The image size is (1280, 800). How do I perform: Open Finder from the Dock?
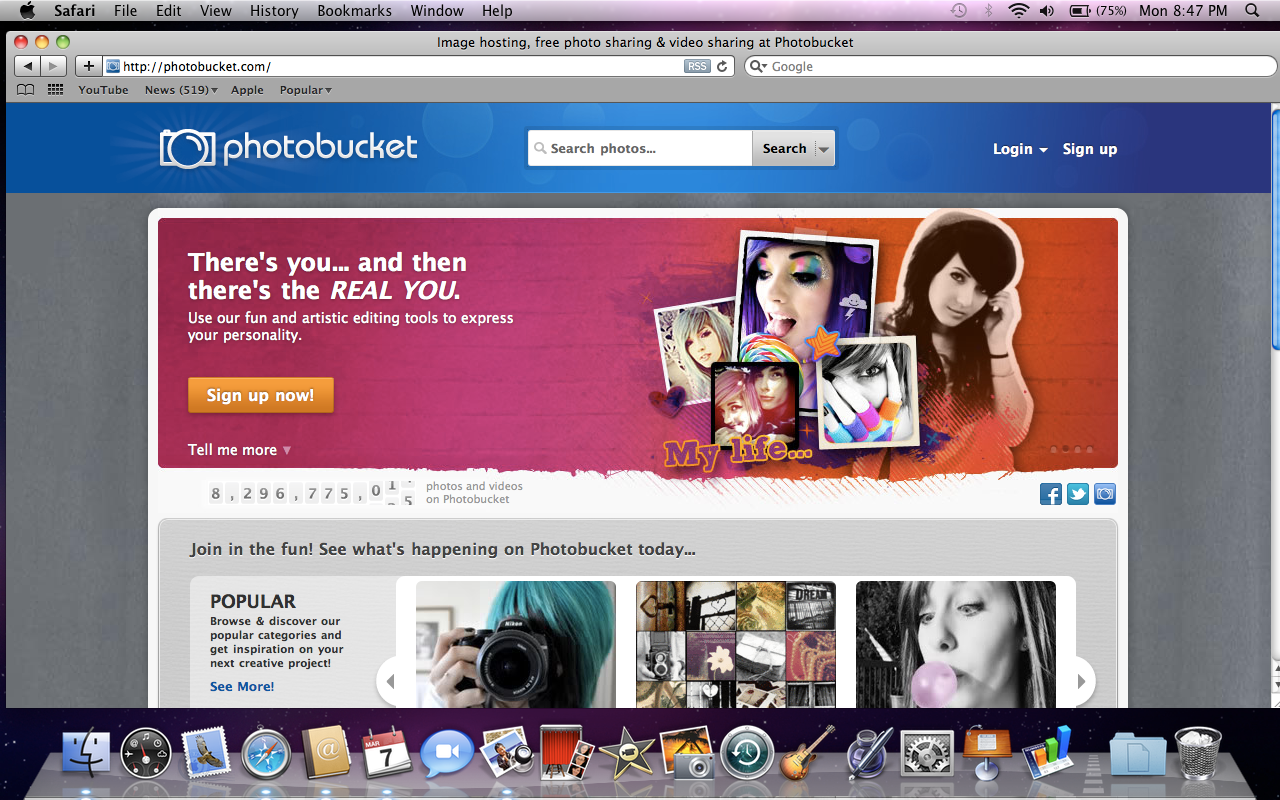(x=87, y=754)
